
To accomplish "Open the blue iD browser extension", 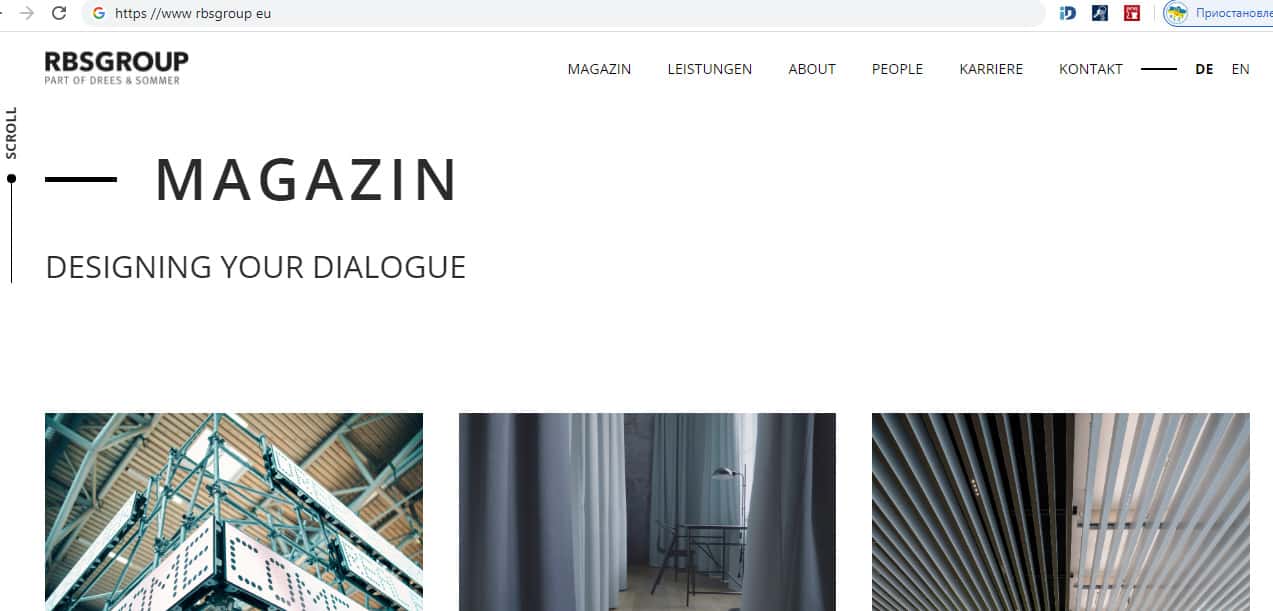I will [x=1067, y=13].
